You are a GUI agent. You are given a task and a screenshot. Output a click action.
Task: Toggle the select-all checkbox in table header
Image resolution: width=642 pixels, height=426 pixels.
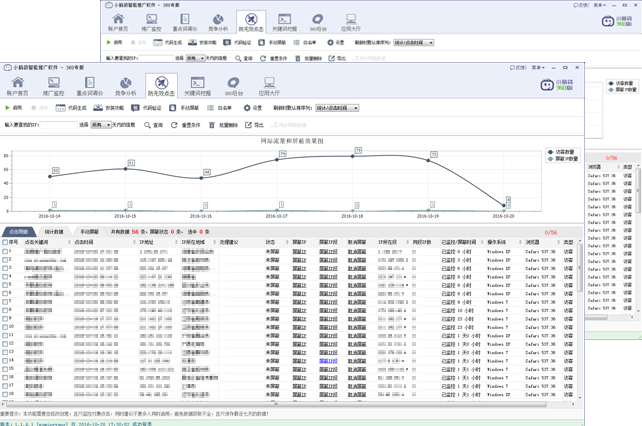tap(4, 241)
